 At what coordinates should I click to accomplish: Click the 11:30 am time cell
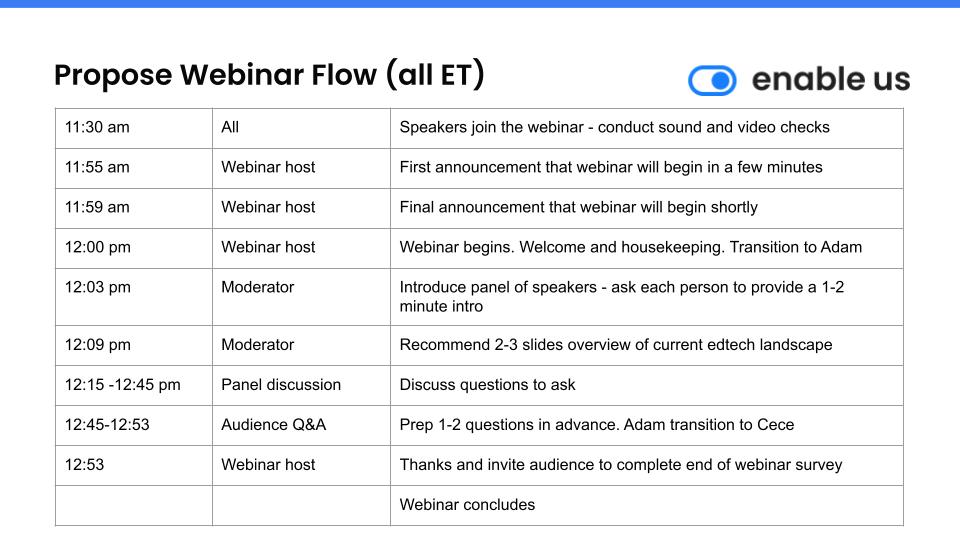[133, 128]
